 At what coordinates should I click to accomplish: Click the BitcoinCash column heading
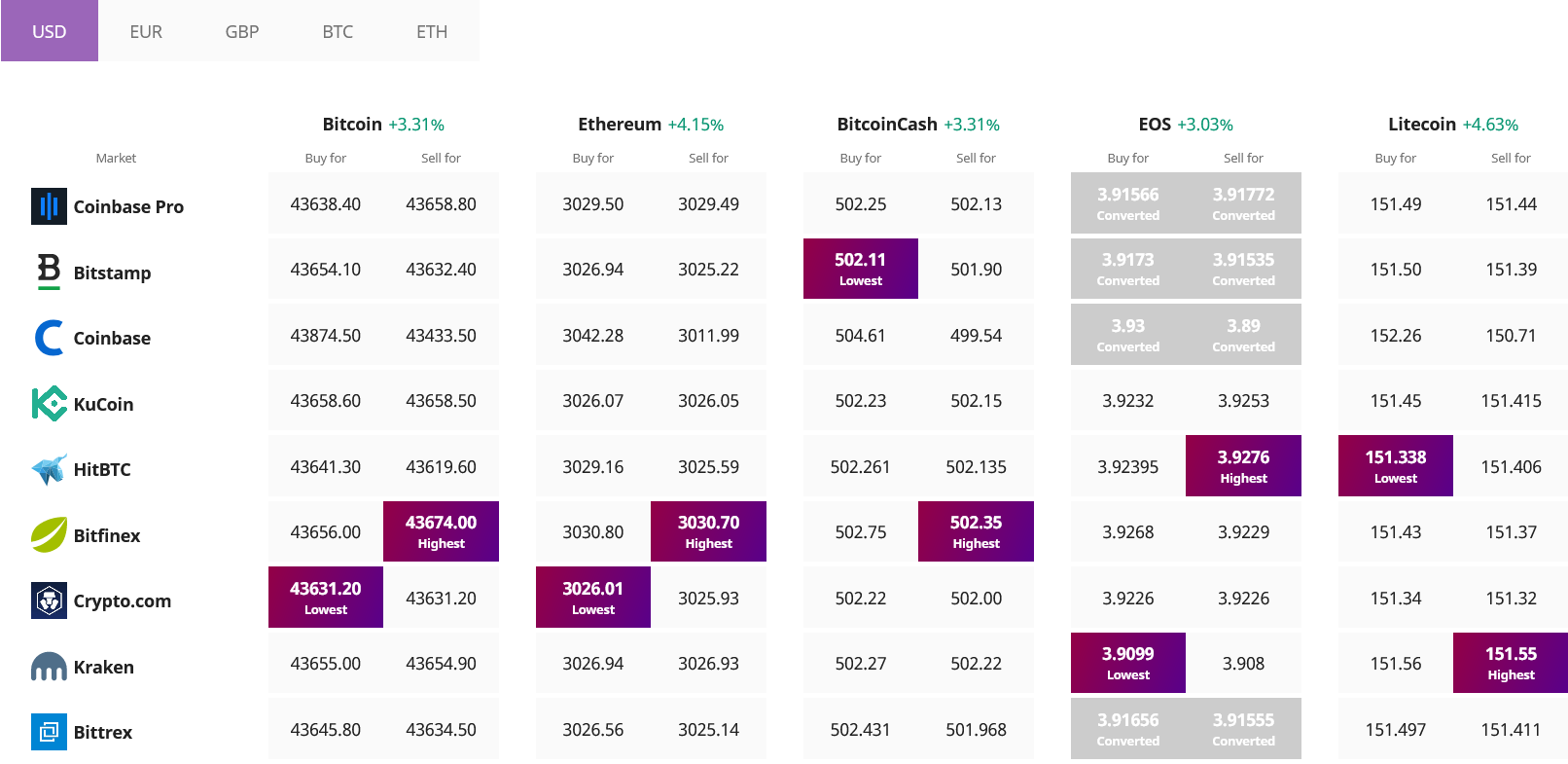coord(887,124)
